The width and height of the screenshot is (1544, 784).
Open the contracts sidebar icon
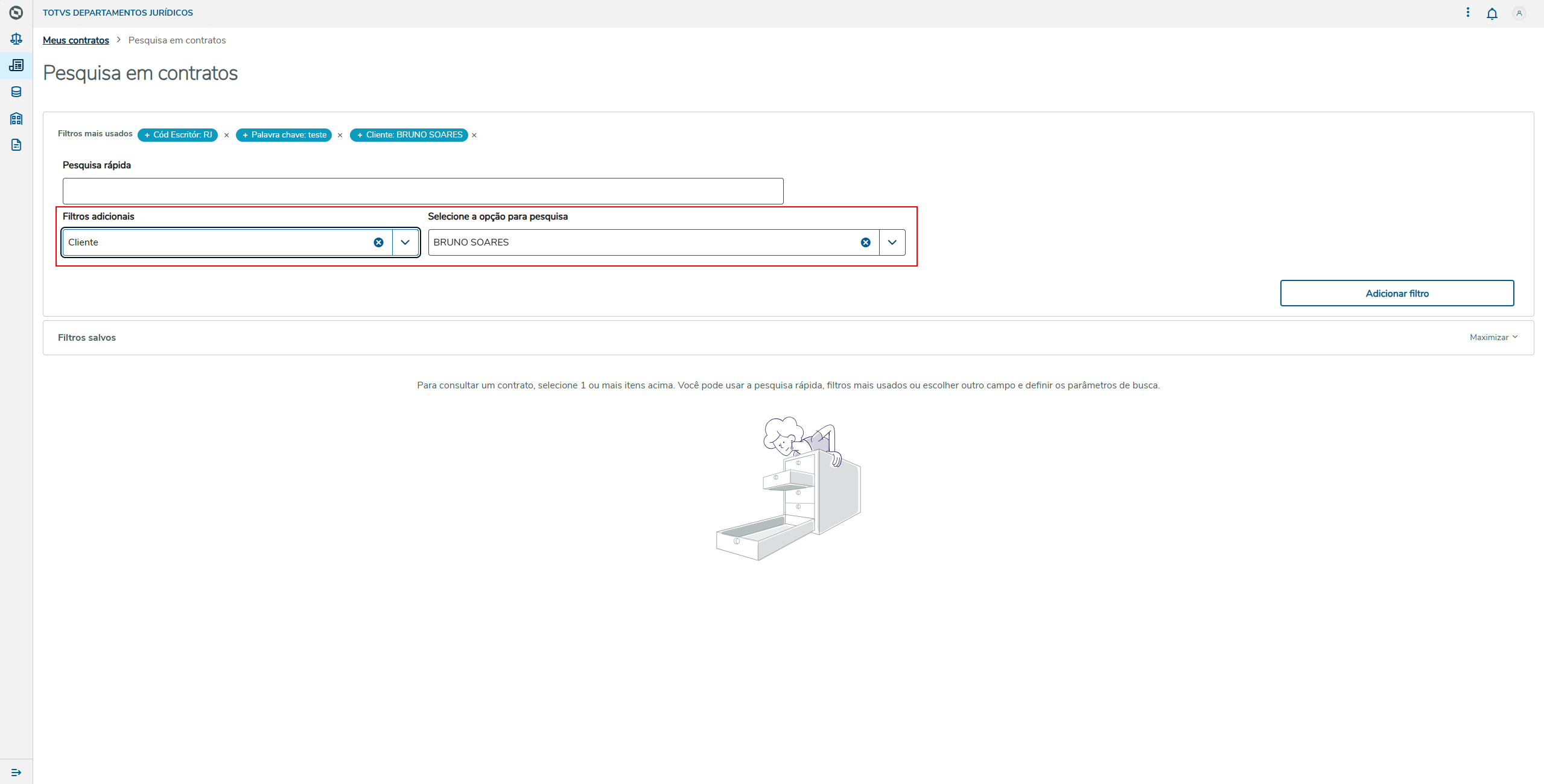click(x=16, y=65)
